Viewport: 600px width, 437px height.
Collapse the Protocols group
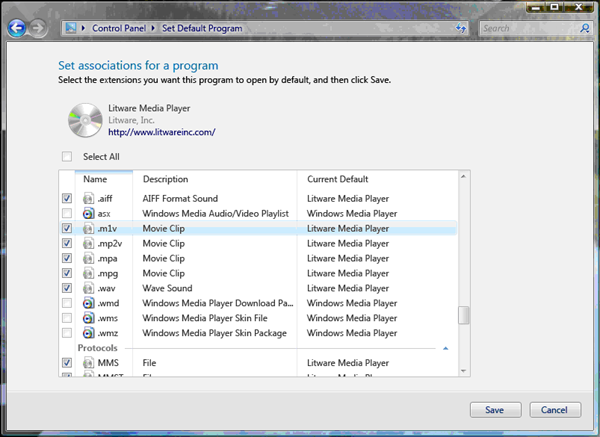(x=445, y=348)
